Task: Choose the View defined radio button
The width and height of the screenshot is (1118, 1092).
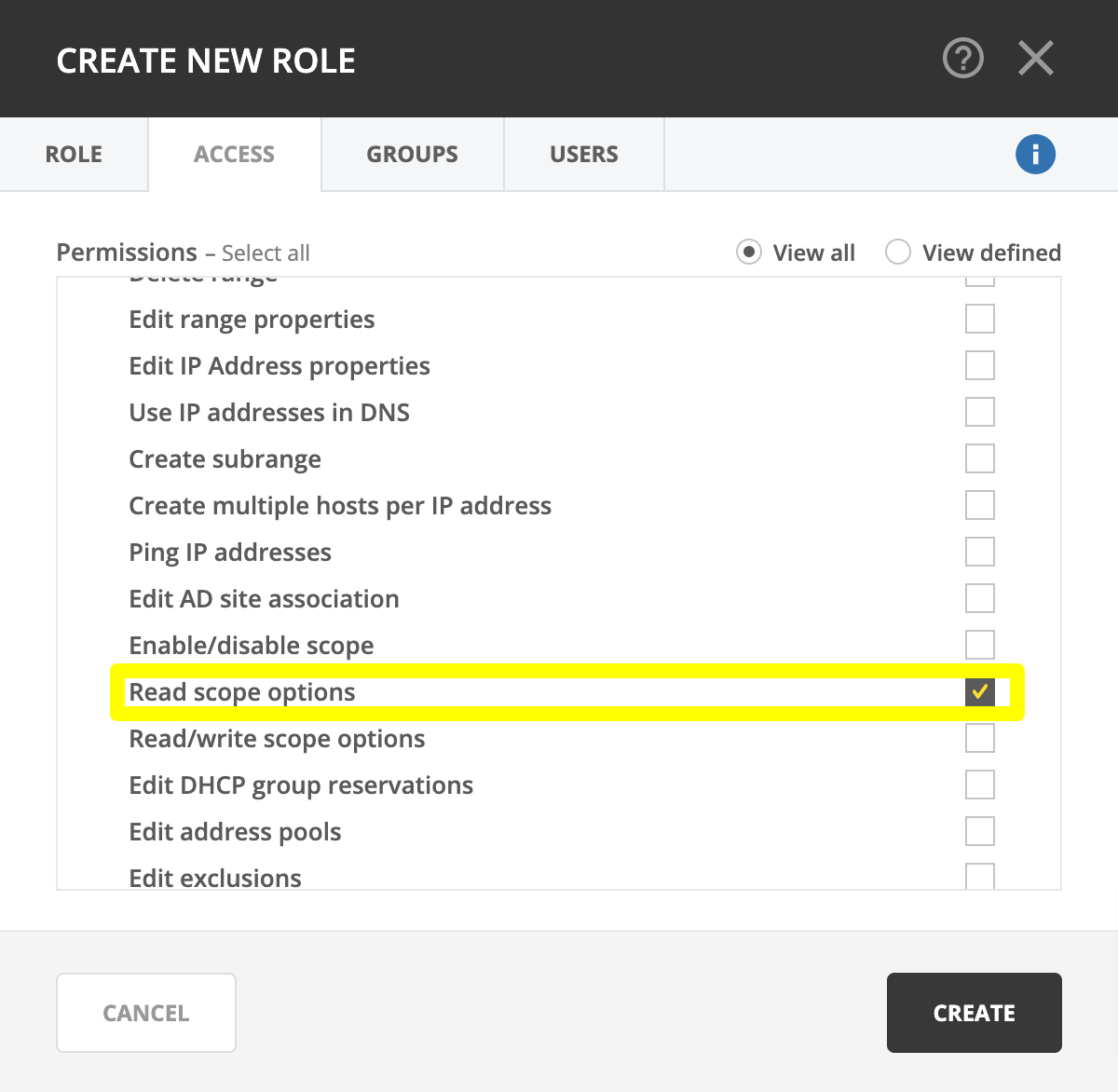Action: (x=897, y=253)
